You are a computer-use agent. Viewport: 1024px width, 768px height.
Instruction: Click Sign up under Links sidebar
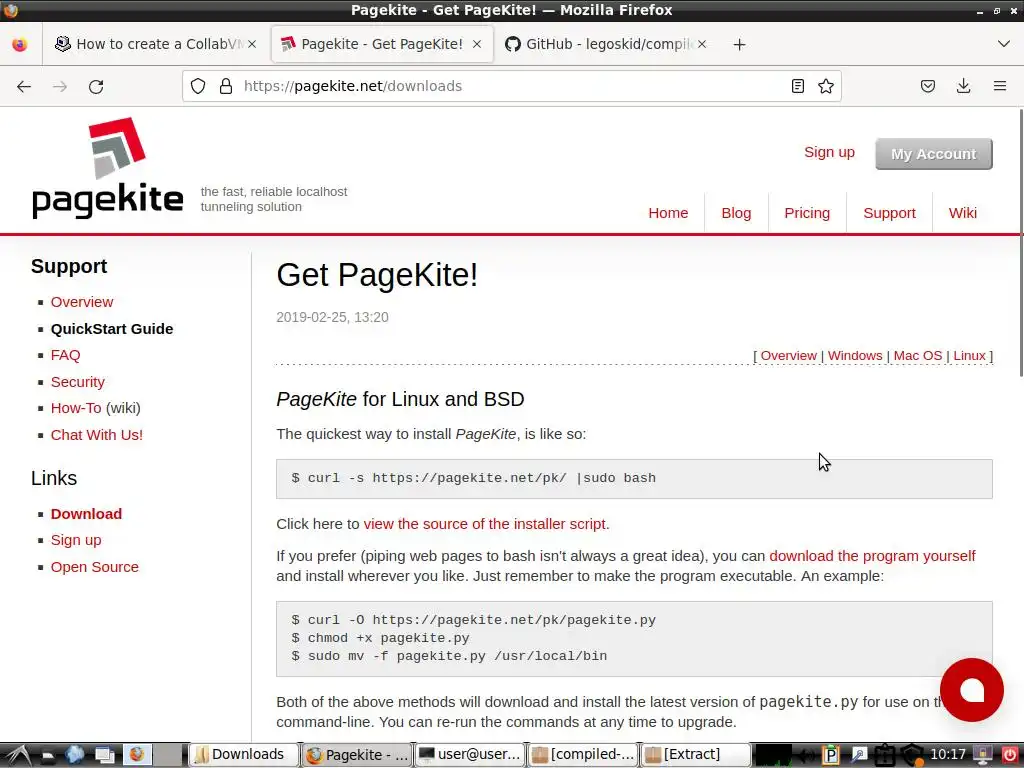tap(76, 540)
